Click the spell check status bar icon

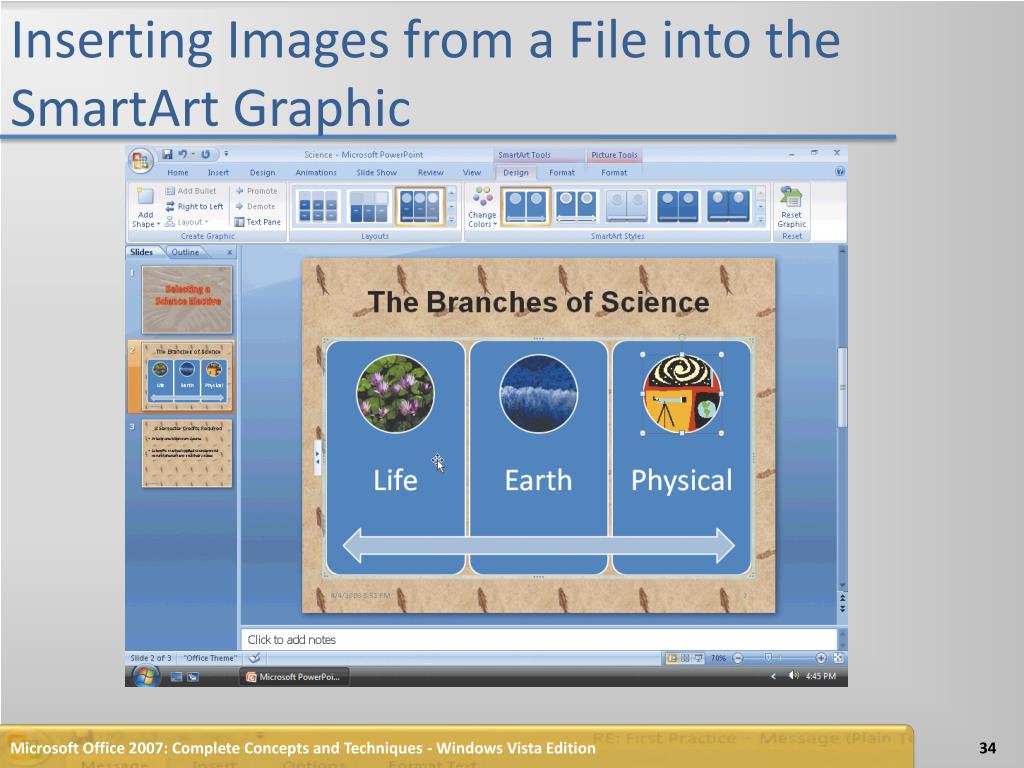[255, 658]
